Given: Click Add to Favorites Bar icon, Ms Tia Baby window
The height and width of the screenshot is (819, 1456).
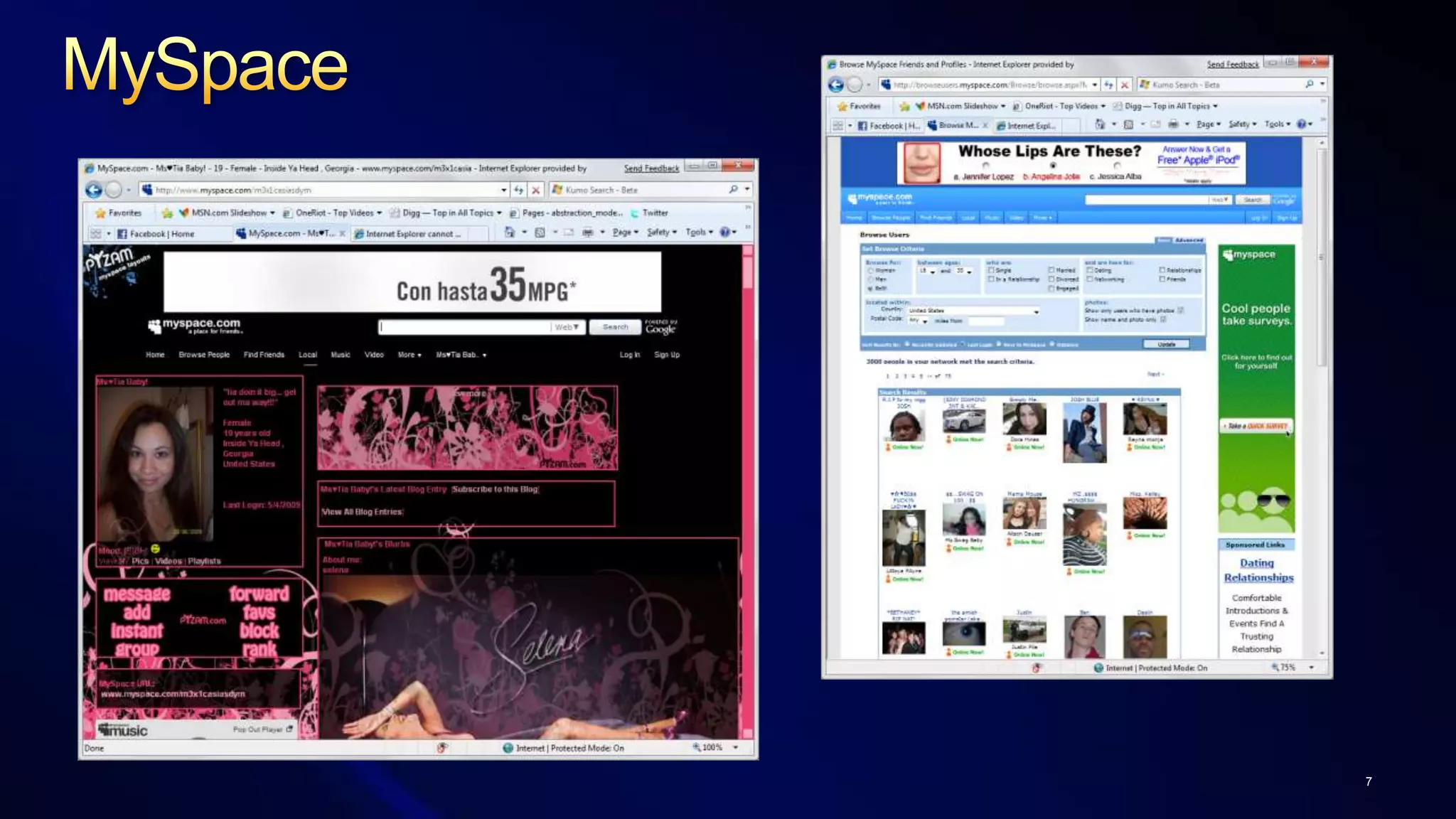Looking at the screenshot, I should click(167, 213).
